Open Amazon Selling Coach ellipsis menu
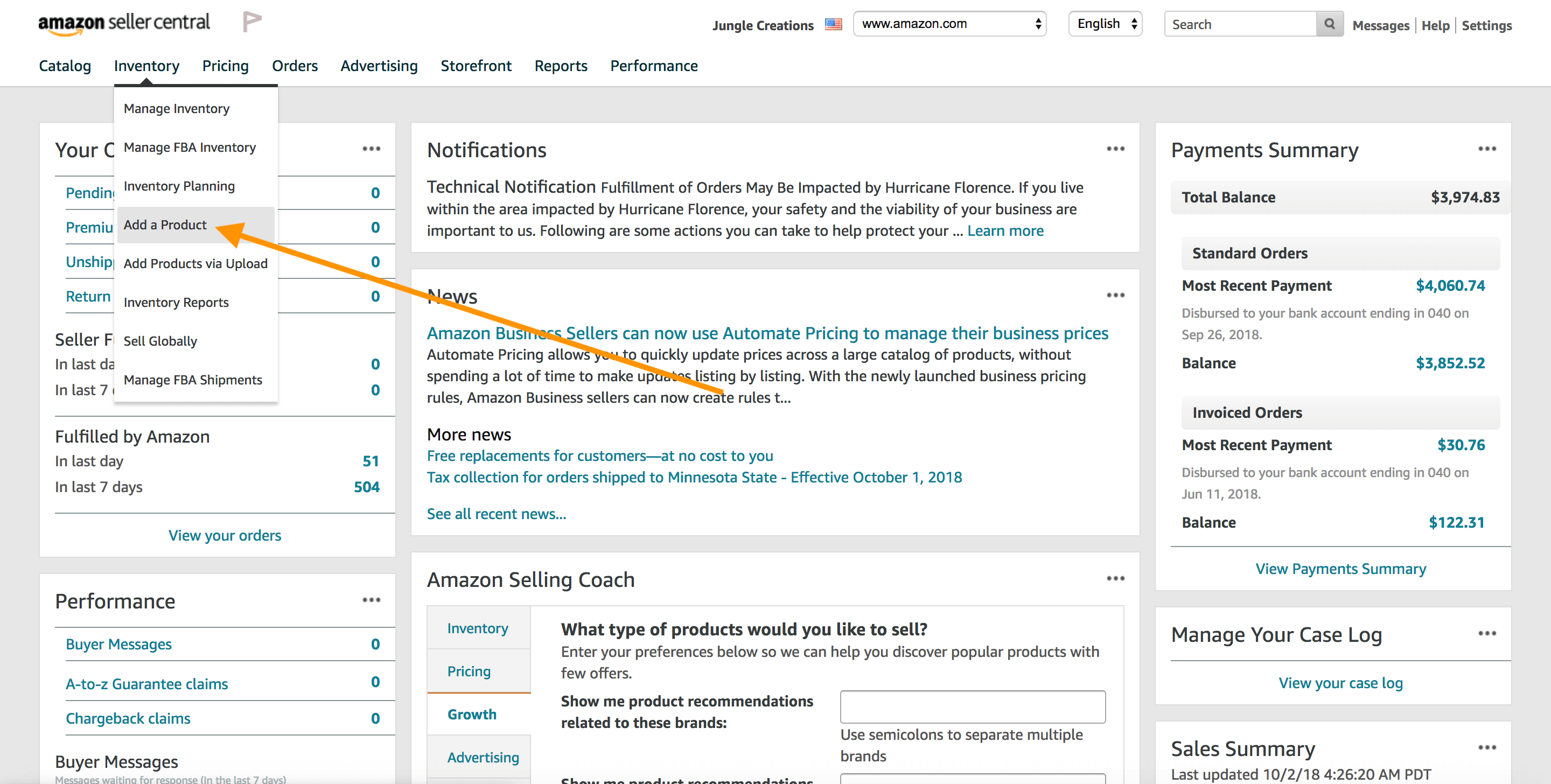The width and height of the screenshot is (1551, 784). [x=1115, y=579]
